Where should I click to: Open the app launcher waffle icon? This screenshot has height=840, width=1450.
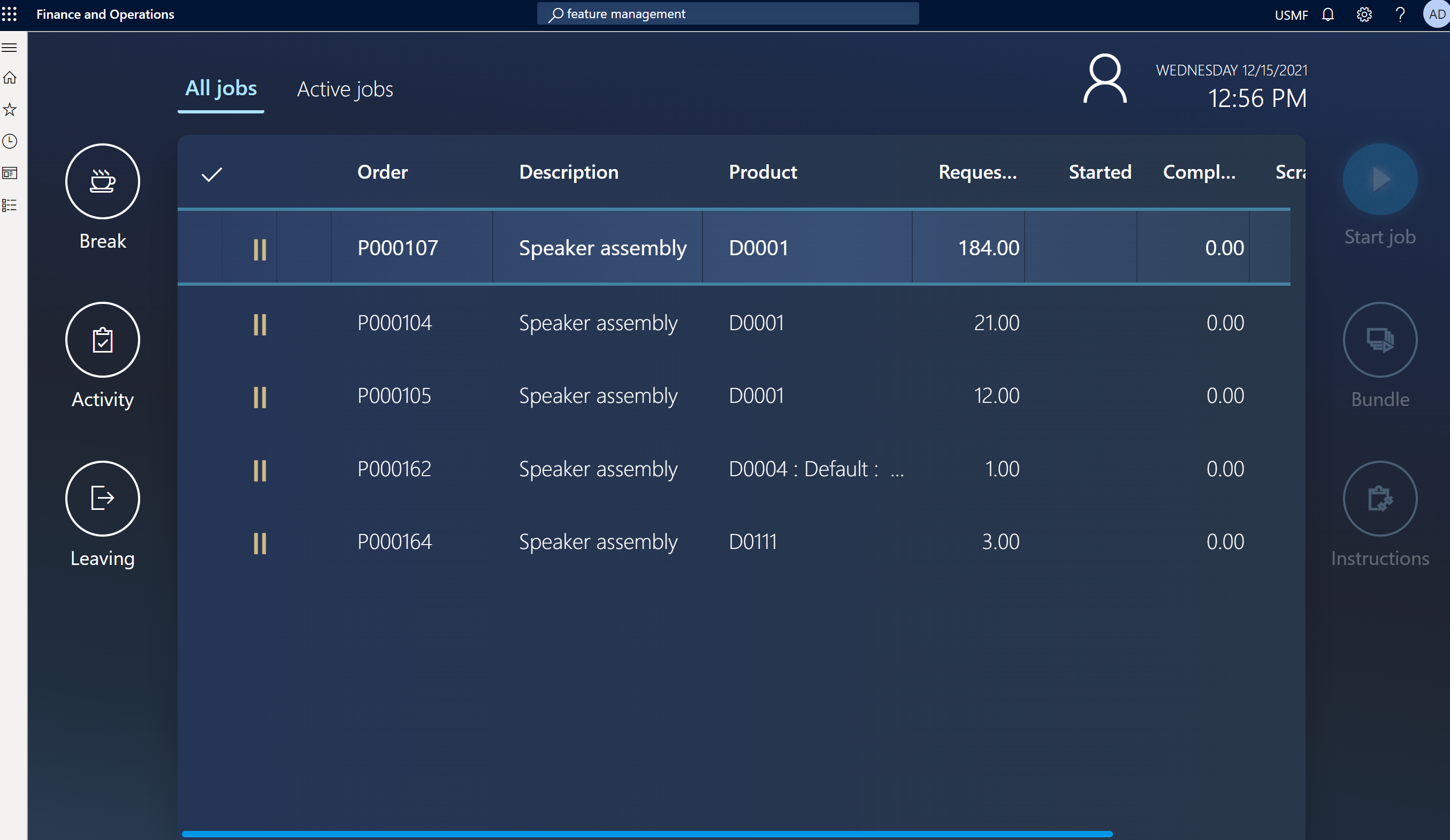(x=10, y=14)
